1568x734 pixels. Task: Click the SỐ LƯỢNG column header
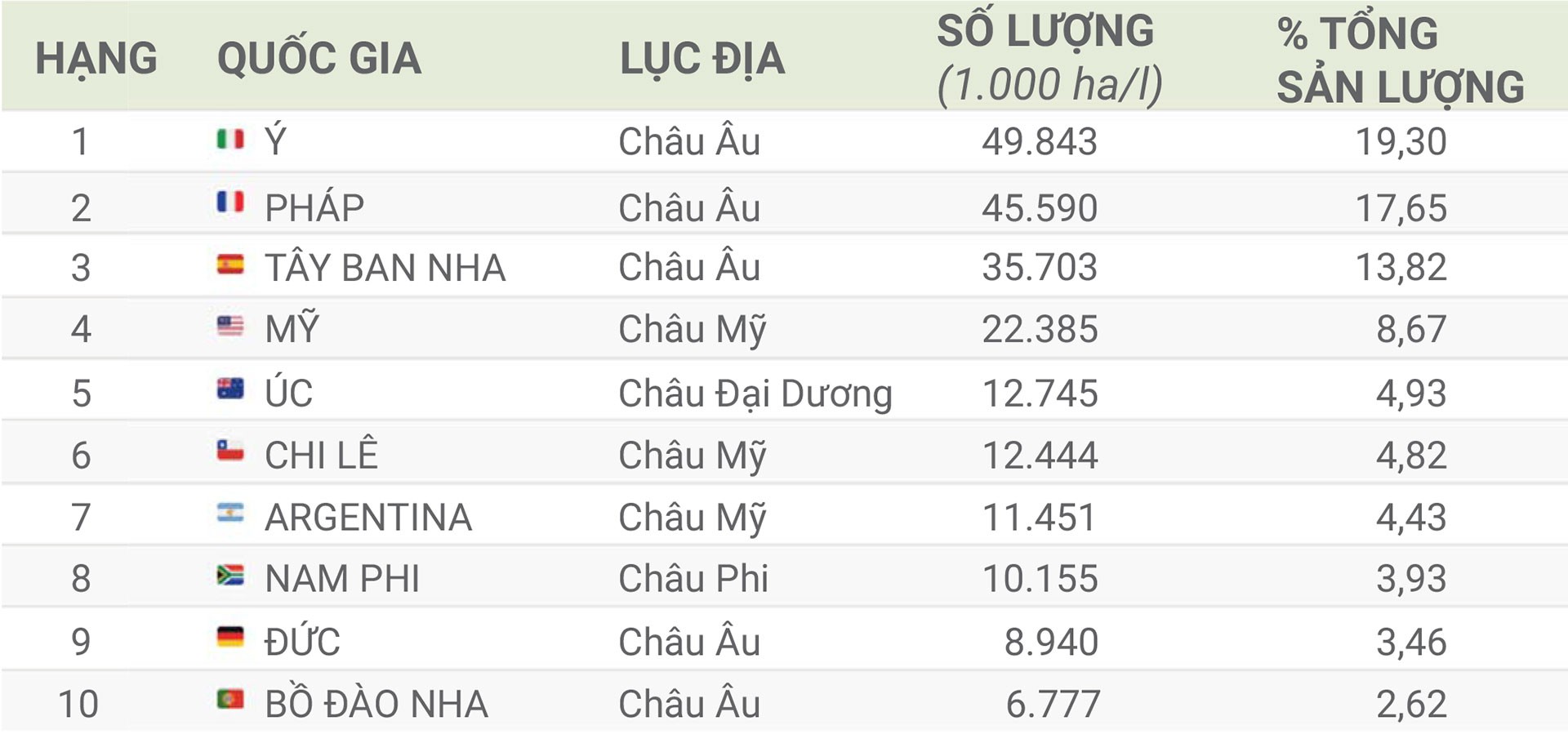click(1049, 59)
